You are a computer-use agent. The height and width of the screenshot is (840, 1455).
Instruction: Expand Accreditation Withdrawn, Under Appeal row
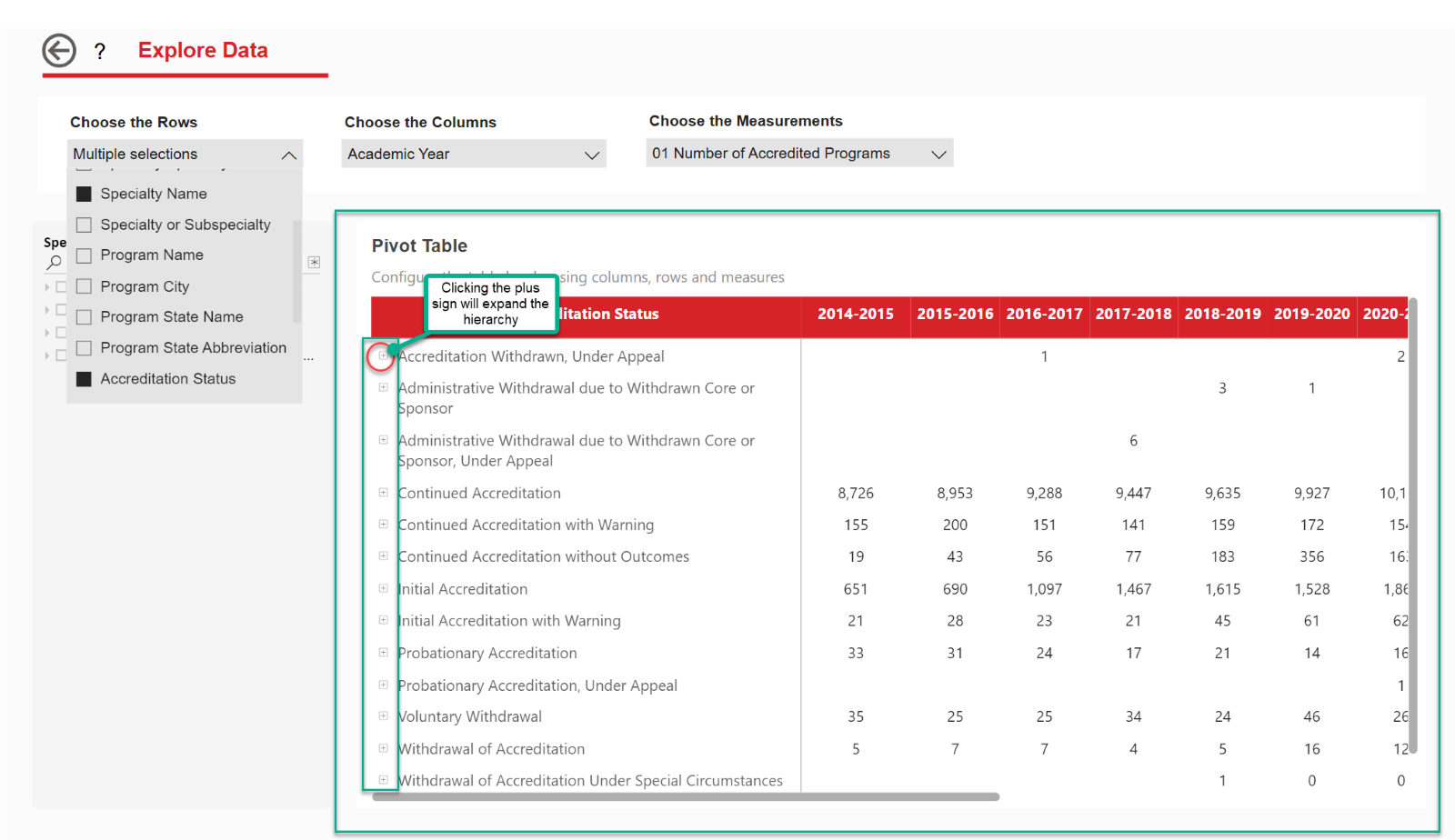point(383,355)
